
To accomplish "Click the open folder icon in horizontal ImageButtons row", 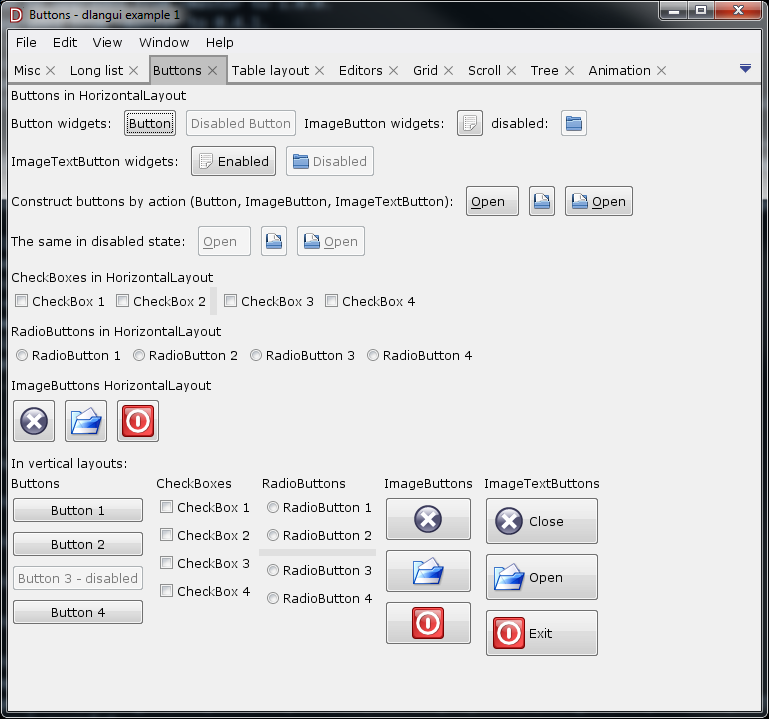I will pos(86,421).
